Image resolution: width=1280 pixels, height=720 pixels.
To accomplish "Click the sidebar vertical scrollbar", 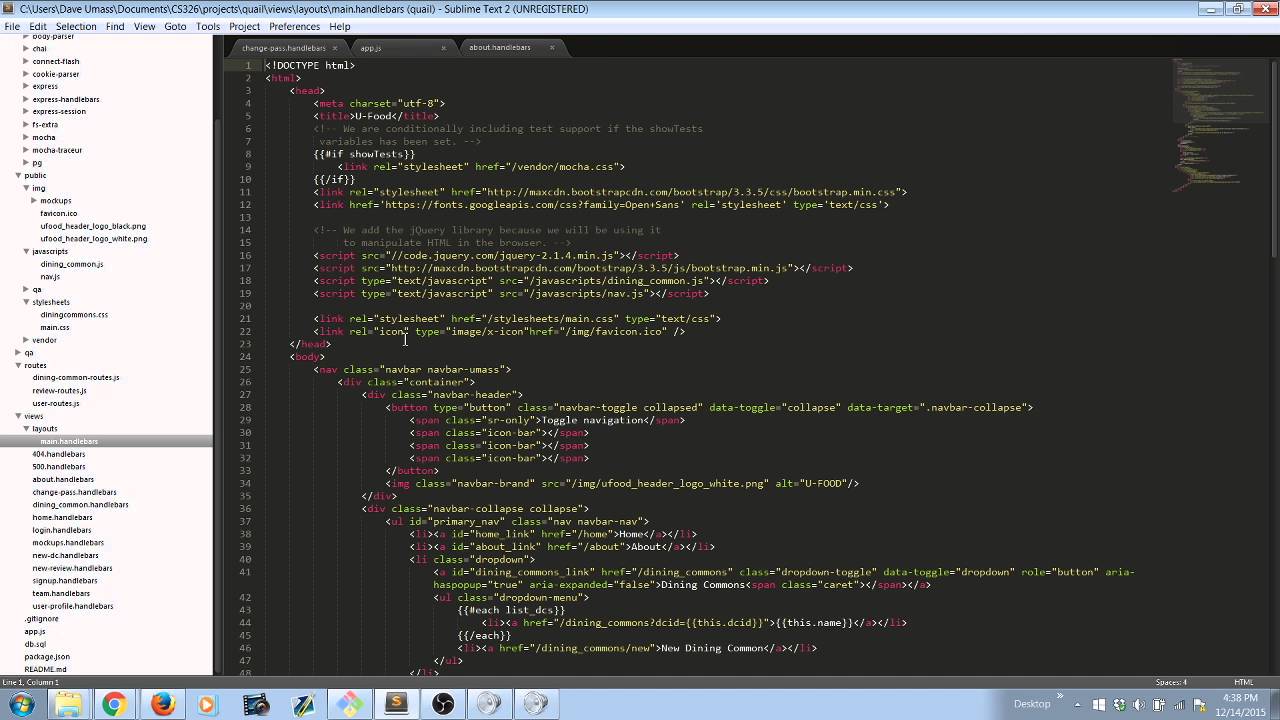I will 217,396.
